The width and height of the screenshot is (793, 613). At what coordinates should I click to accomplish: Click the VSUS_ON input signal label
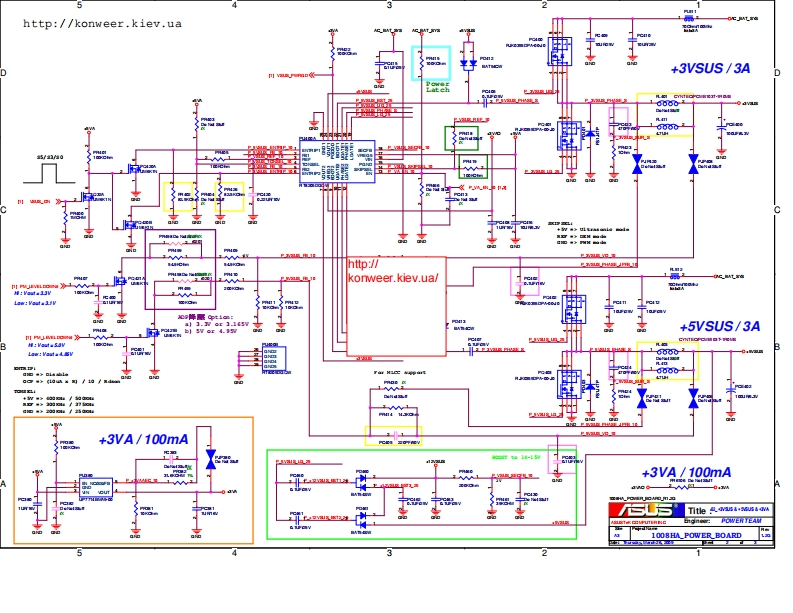click(42, 201)
